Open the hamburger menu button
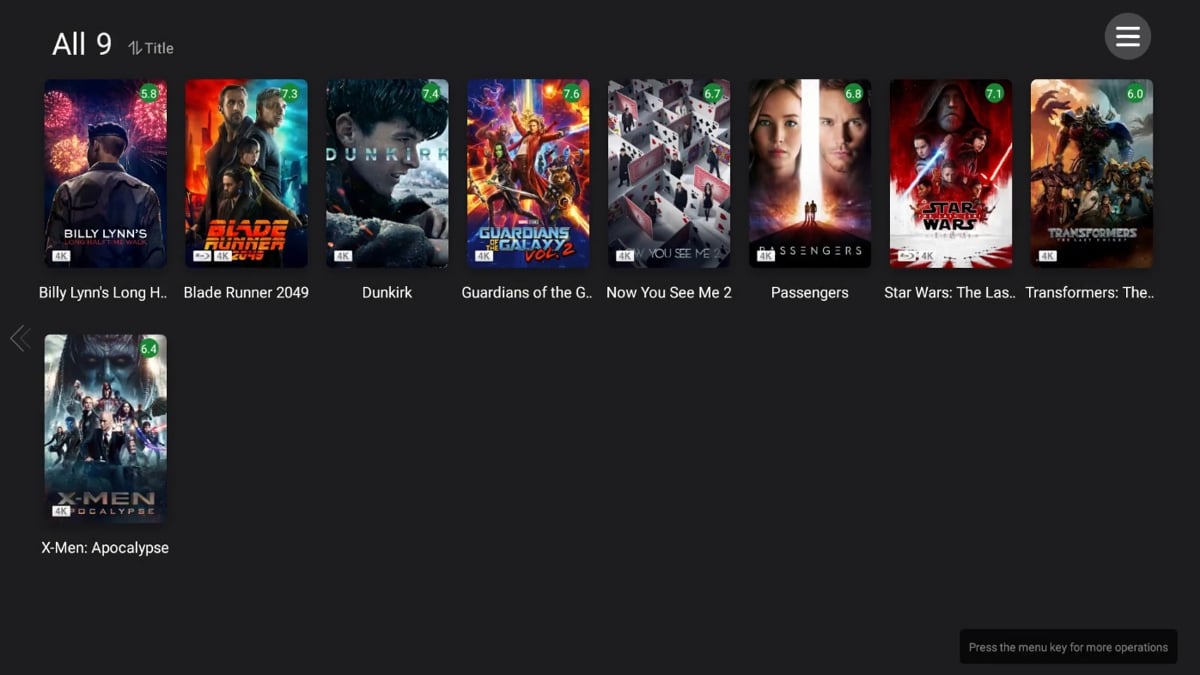This screenshot has width=1200, height=675. pos(1127,37)
